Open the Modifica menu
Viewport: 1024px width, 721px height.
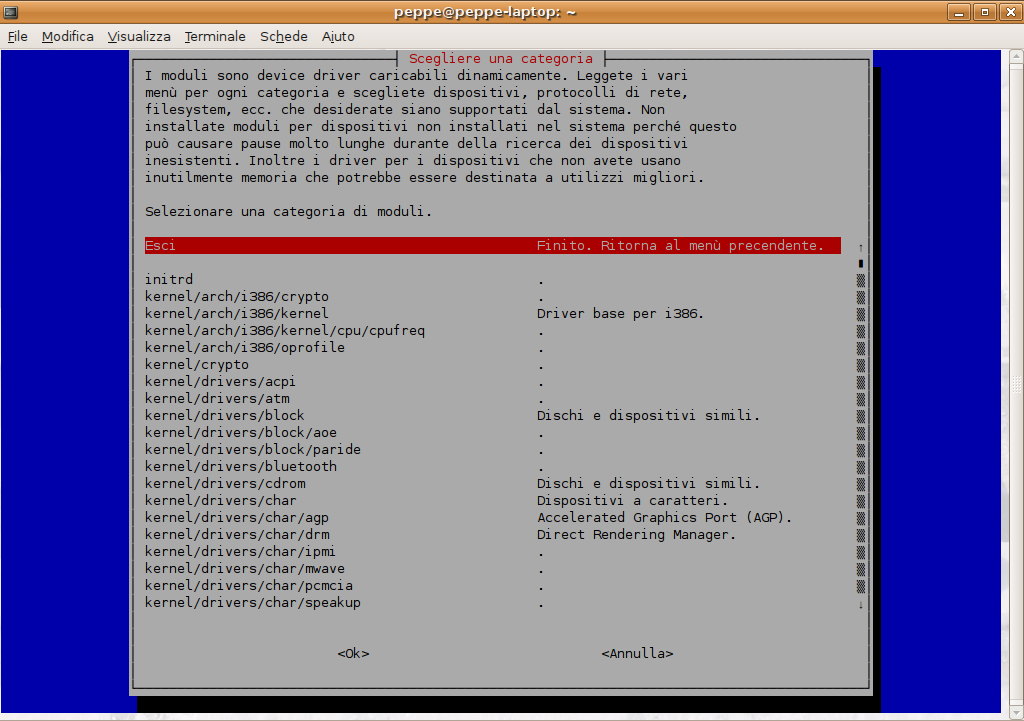[x=67, y=36]
